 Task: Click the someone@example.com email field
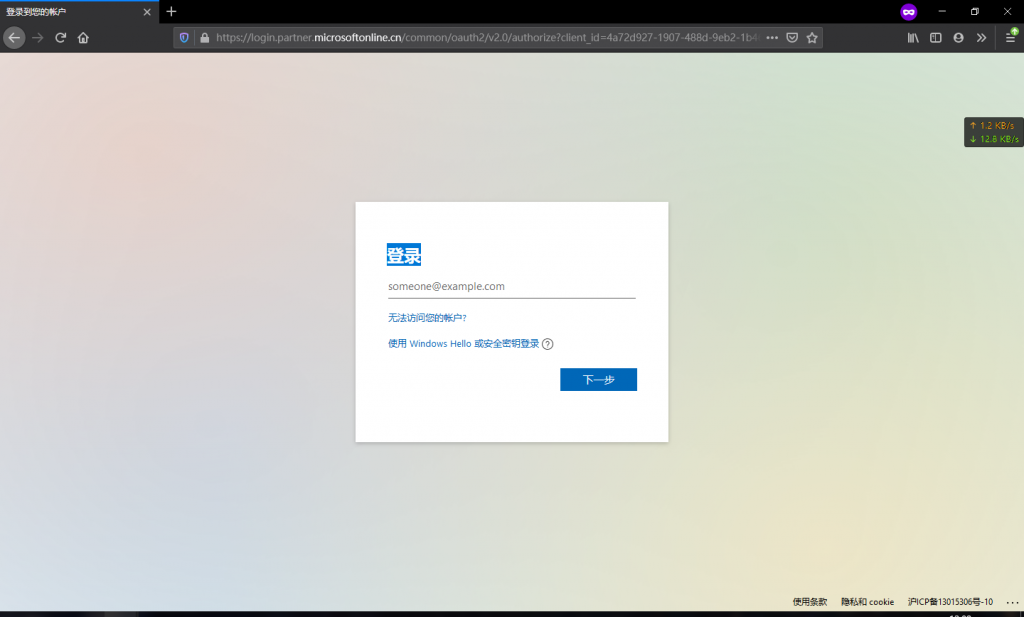(511, 286)
